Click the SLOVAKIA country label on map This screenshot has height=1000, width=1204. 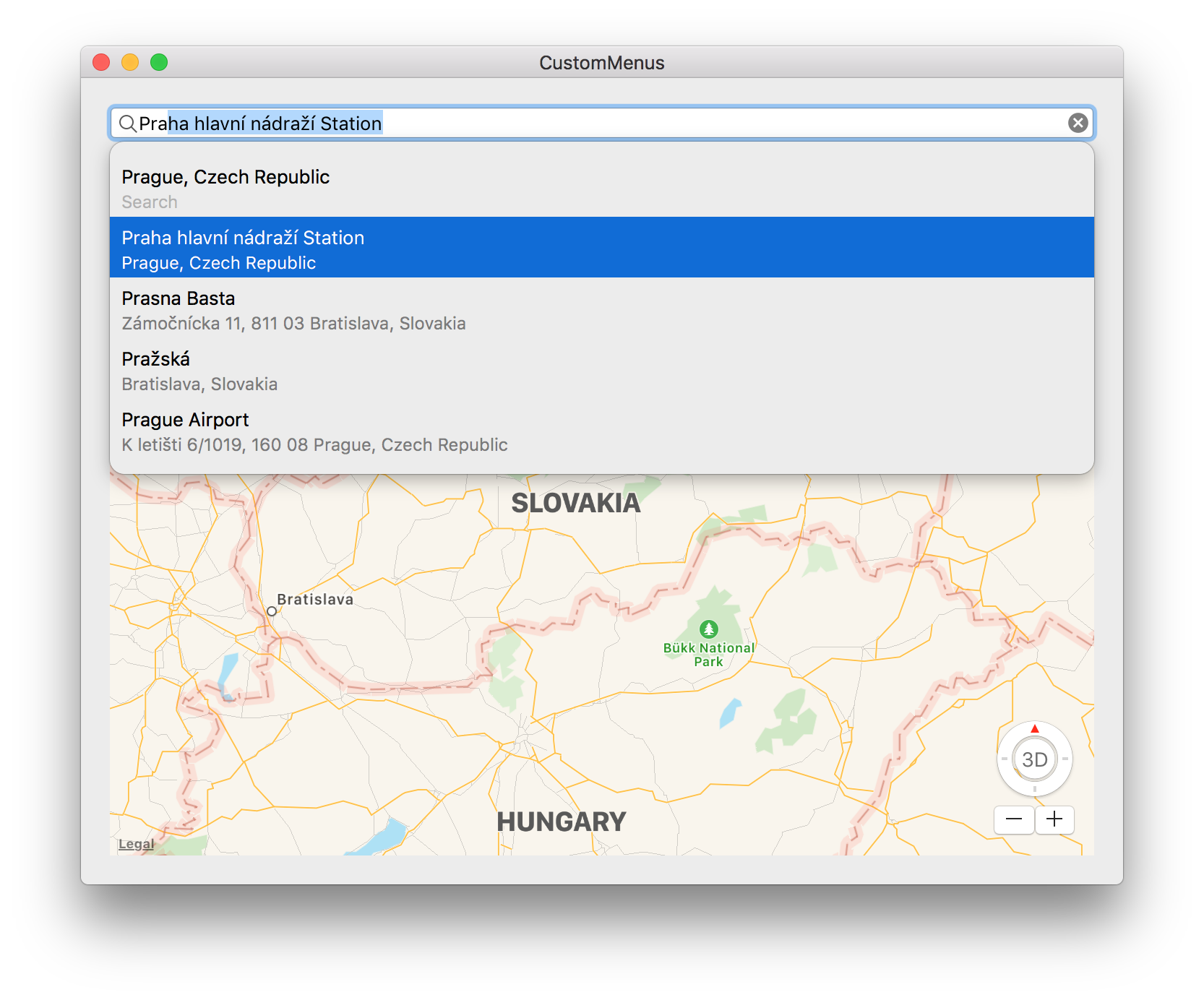click(576, 503)
